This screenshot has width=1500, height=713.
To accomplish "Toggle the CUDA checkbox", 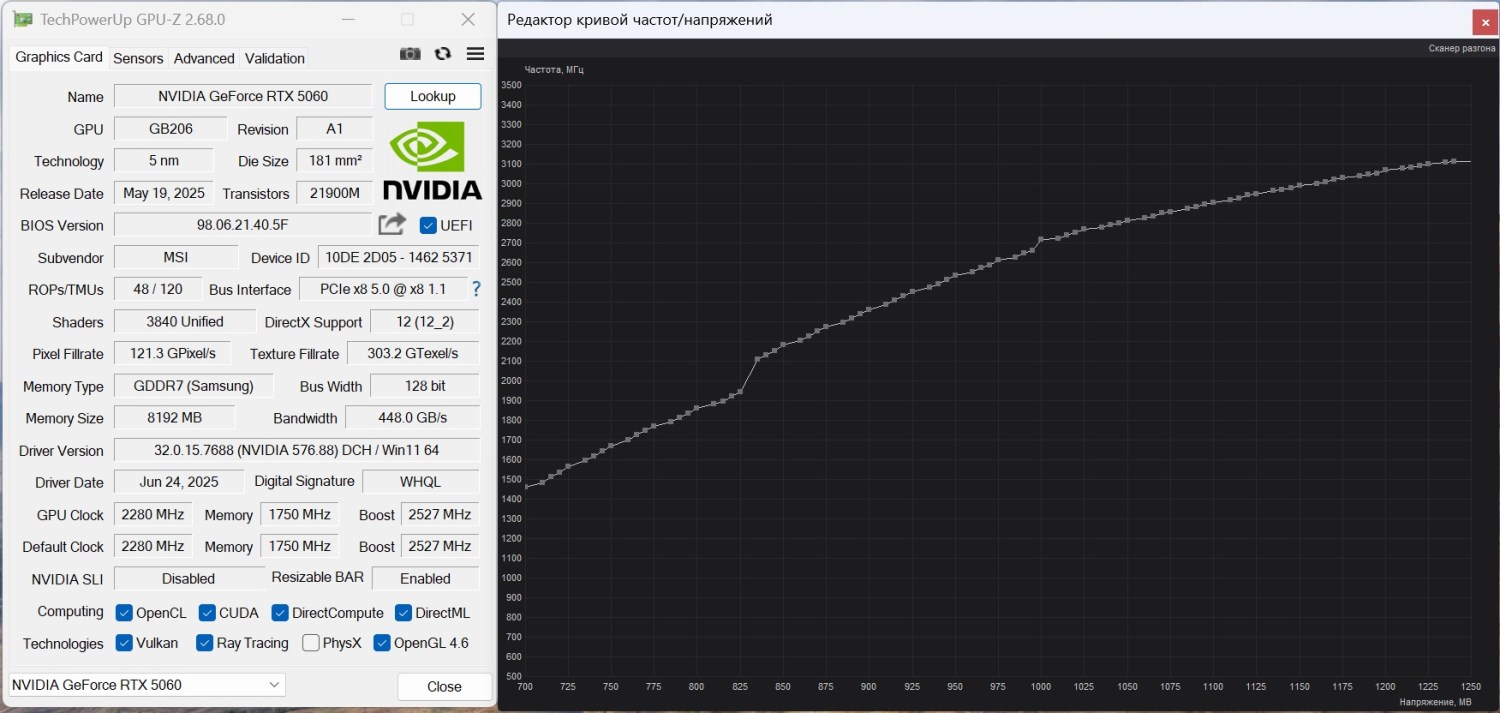I will [207, 613].
